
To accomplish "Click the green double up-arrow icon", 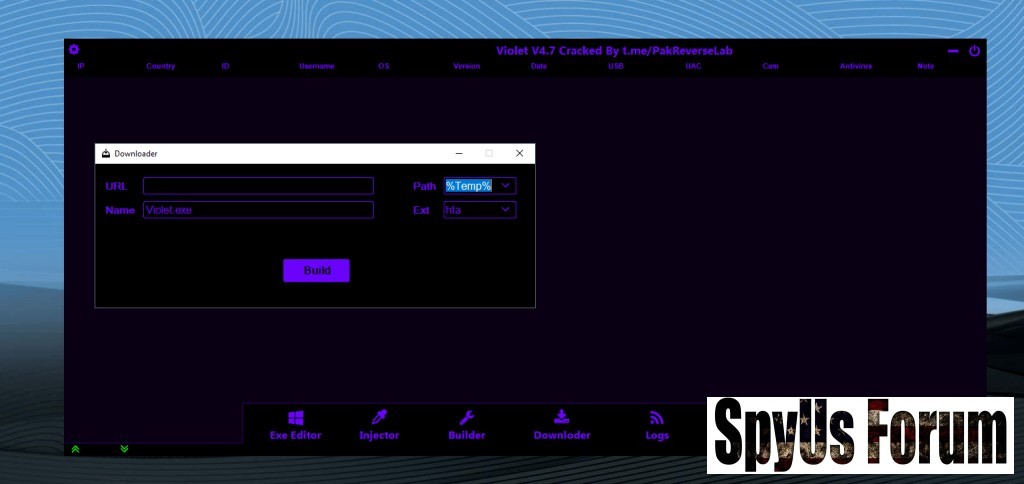I will click(75, 449).
